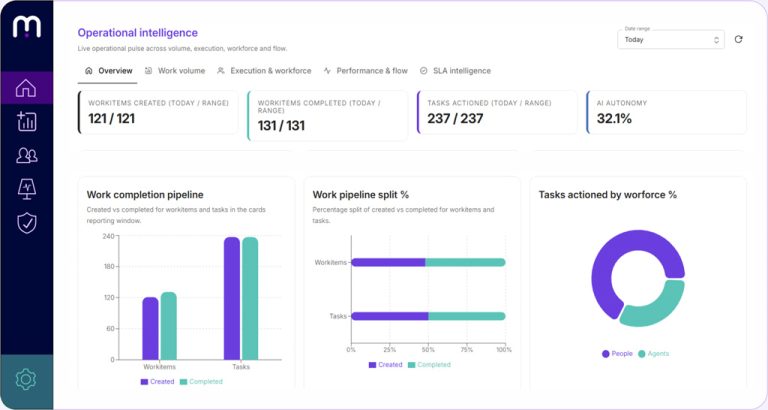Click the Tasks actioned by worforce % heading
Screen dimensions: 768x410
tap(607, 194)
